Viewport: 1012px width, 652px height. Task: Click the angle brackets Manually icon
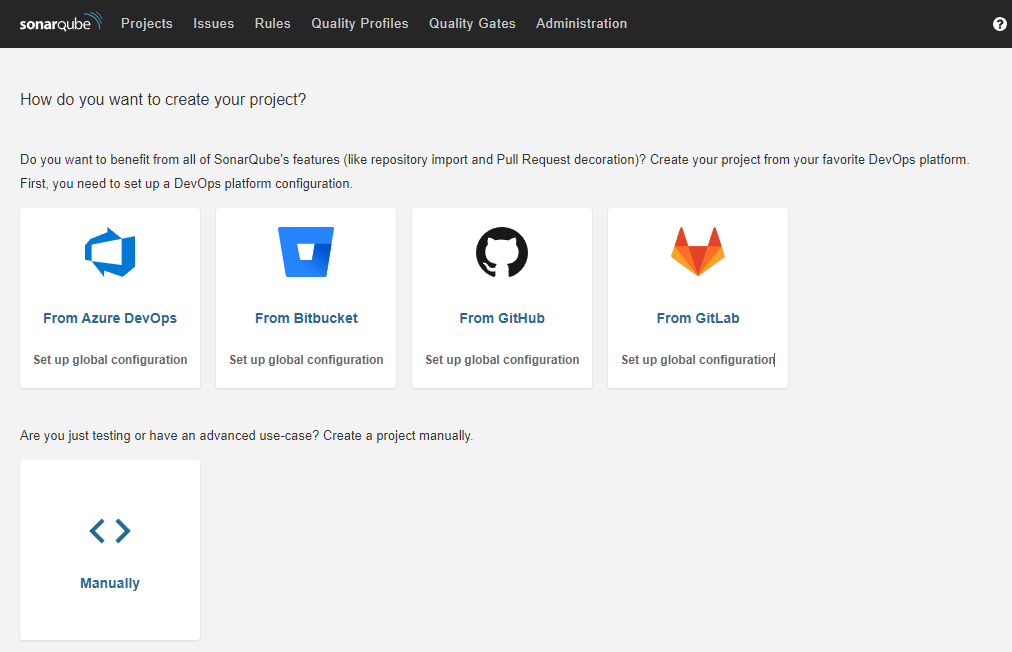pos(110,531)
